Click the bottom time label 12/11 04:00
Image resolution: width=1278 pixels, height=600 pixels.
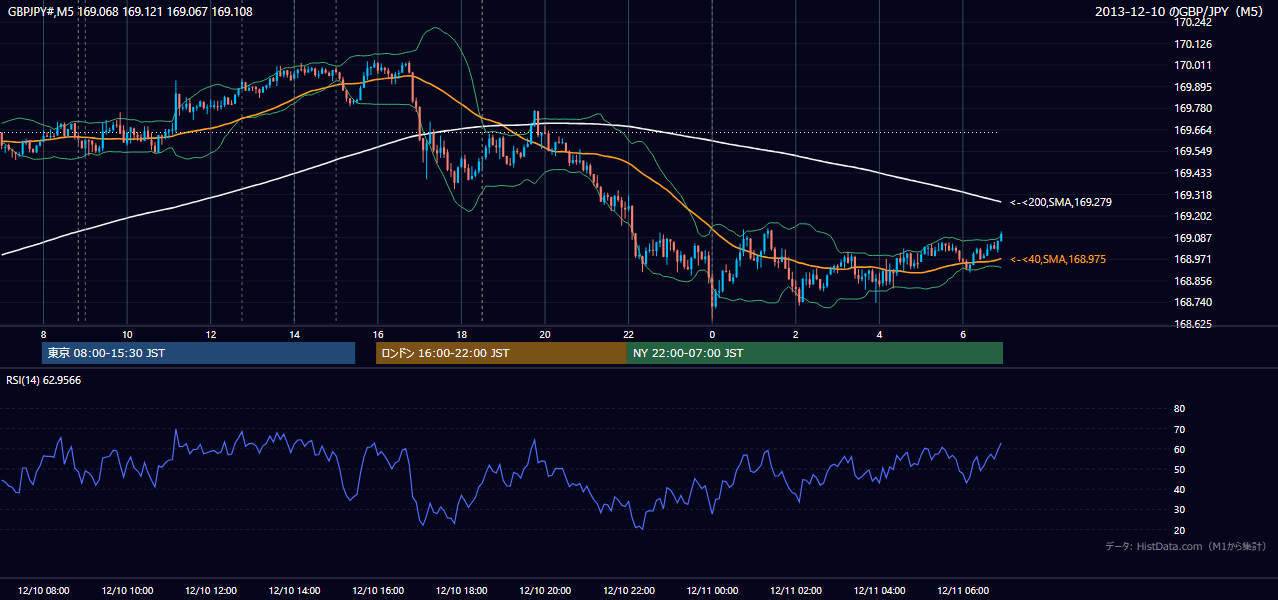[x=879, y=591]
